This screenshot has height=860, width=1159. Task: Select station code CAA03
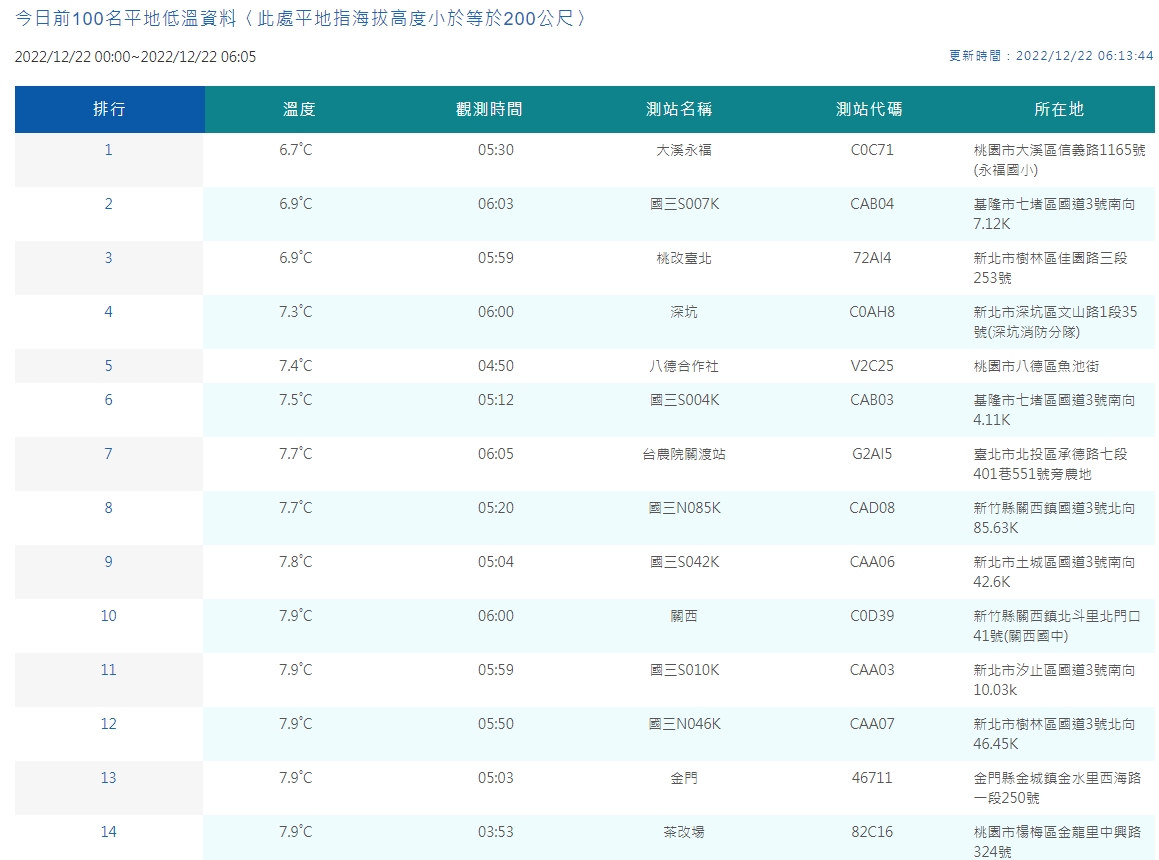(x=872, y=670)
